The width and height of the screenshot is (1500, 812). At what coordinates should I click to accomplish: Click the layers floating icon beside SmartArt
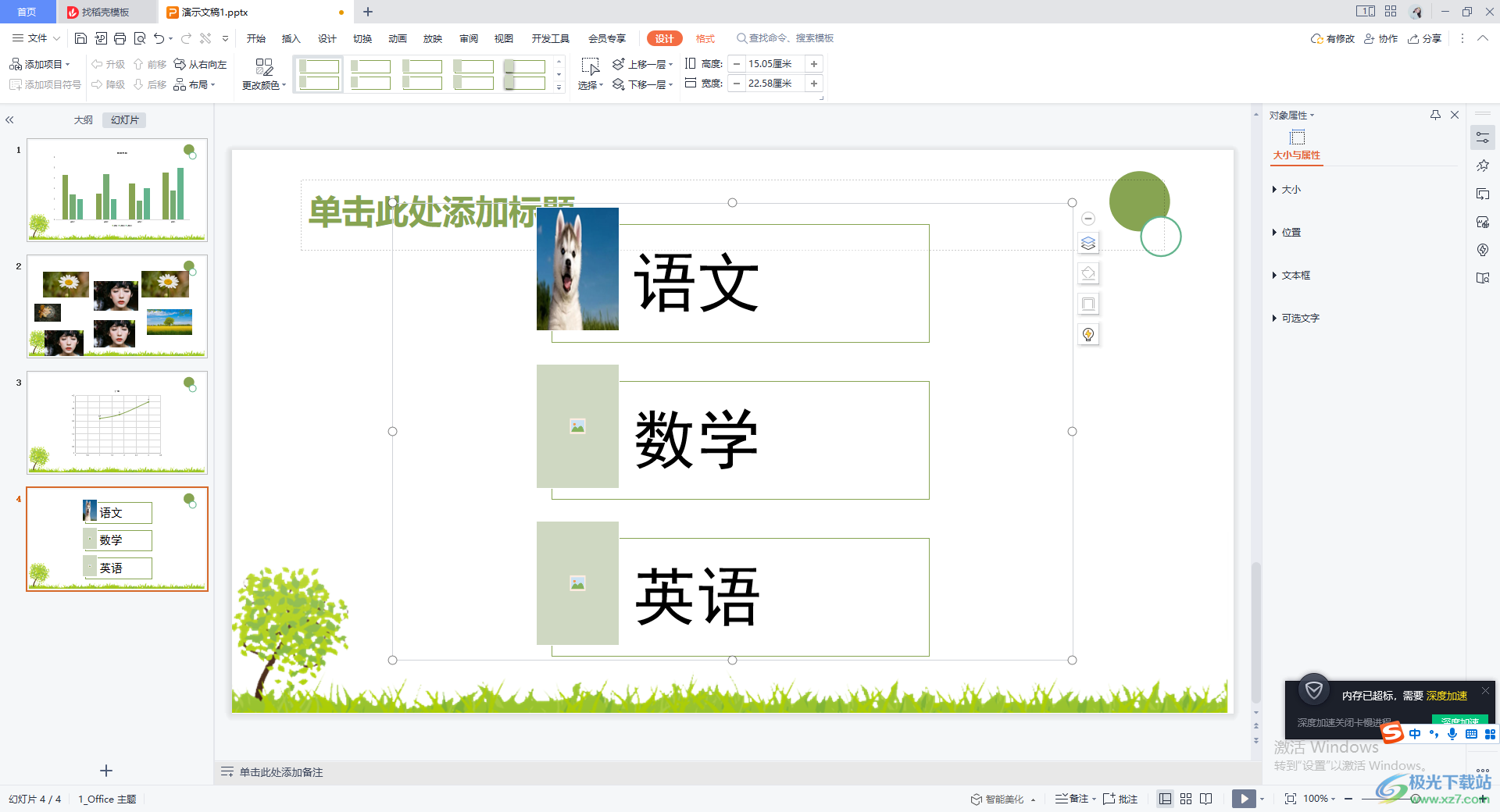coord(1088,244)
